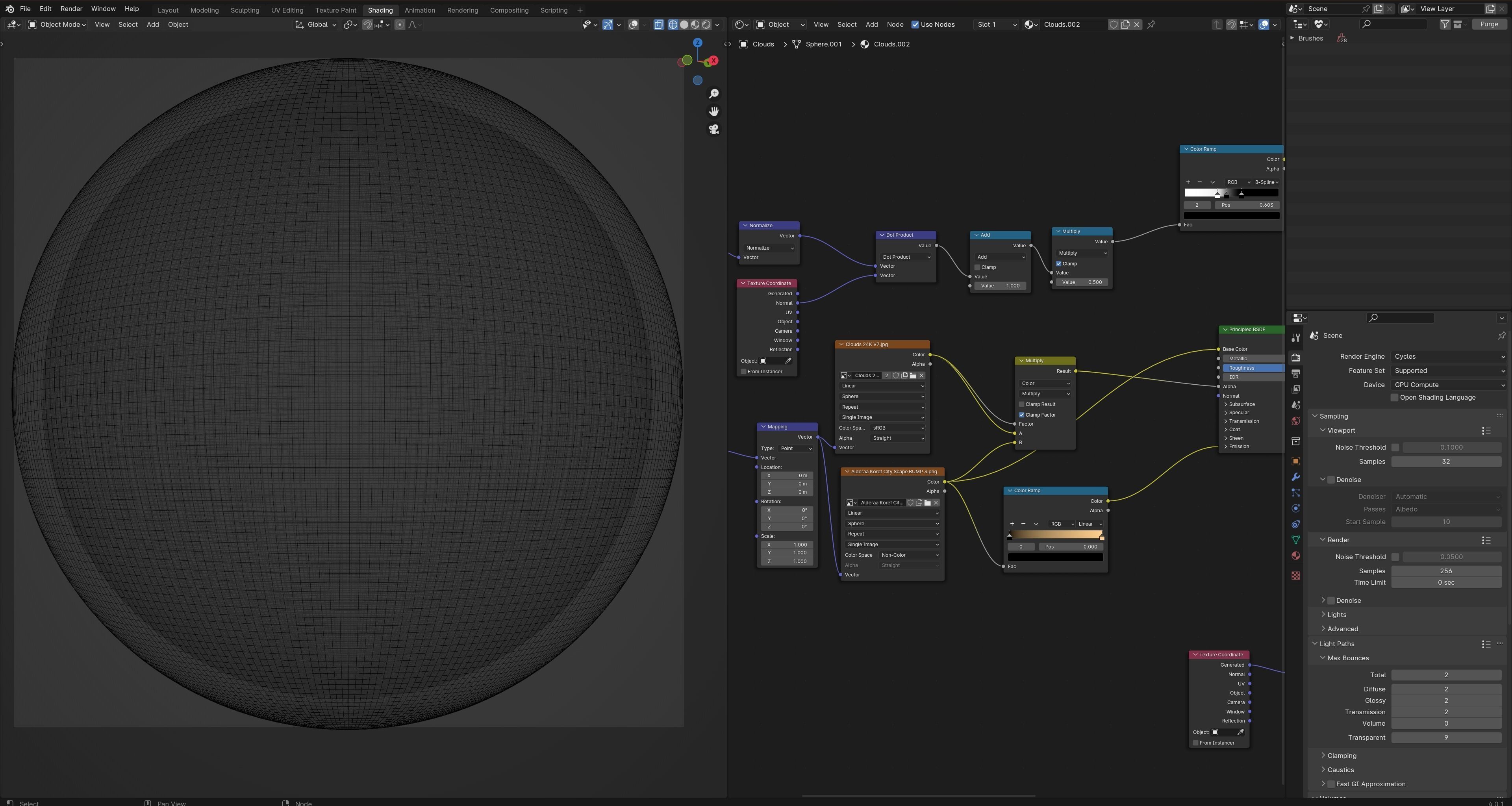The width and height of the screenshot is (1512, 806).
Task: Uncheck Clamp Factor on Multiply node
Action: pyautogui.click(x=1022, y=415)
